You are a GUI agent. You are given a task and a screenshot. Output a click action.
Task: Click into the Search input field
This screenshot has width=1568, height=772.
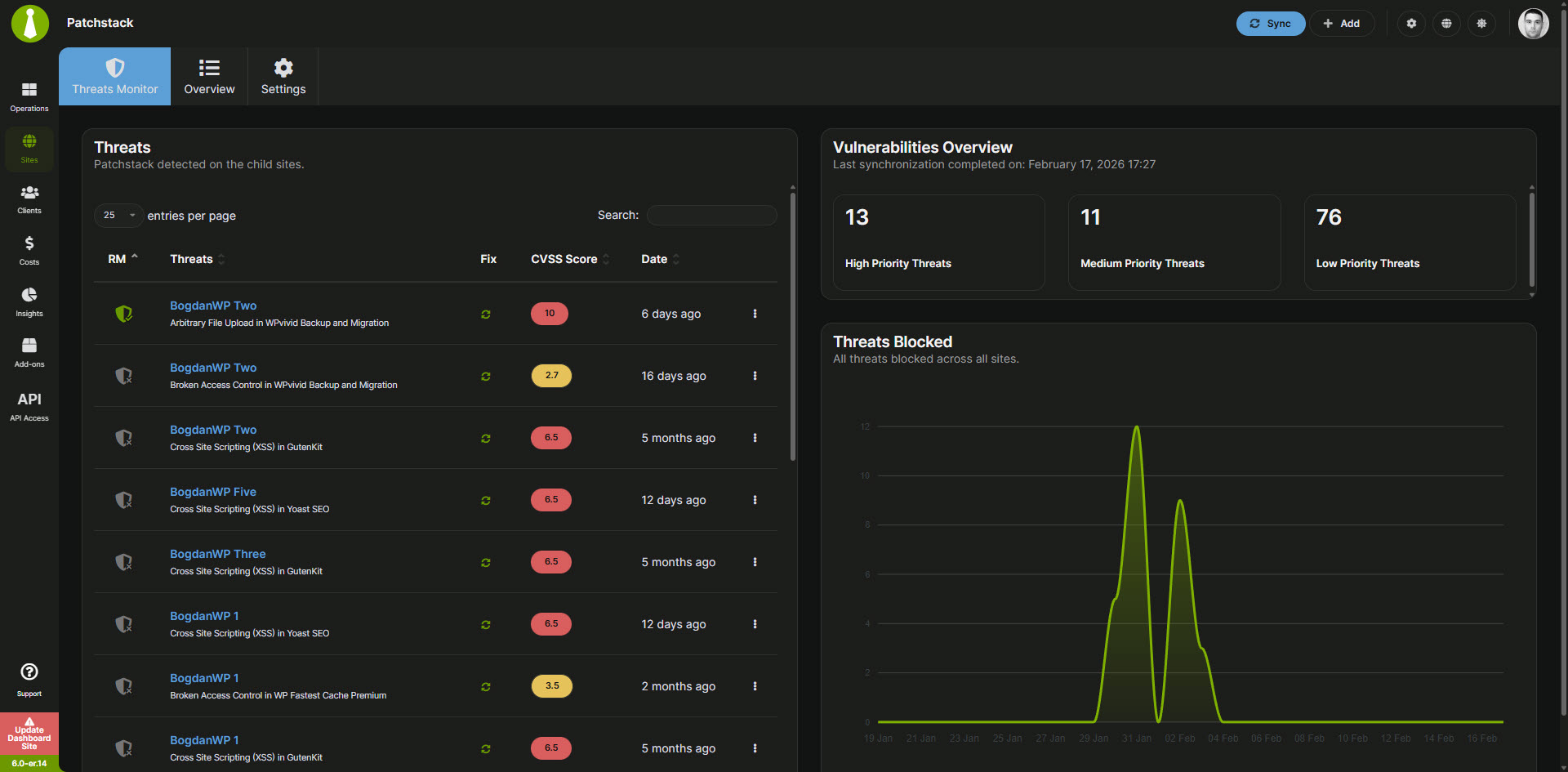(711, 215)
